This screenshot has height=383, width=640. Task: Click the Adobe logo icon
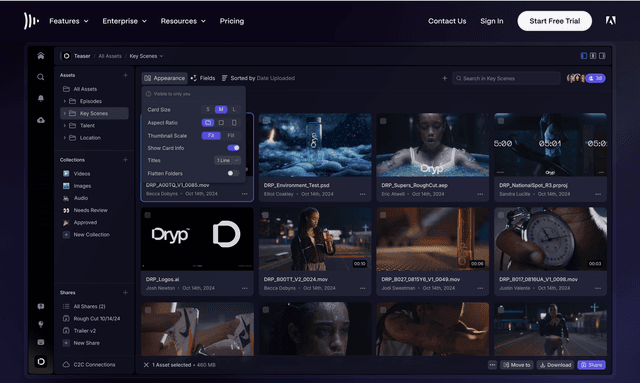(610, 20)
